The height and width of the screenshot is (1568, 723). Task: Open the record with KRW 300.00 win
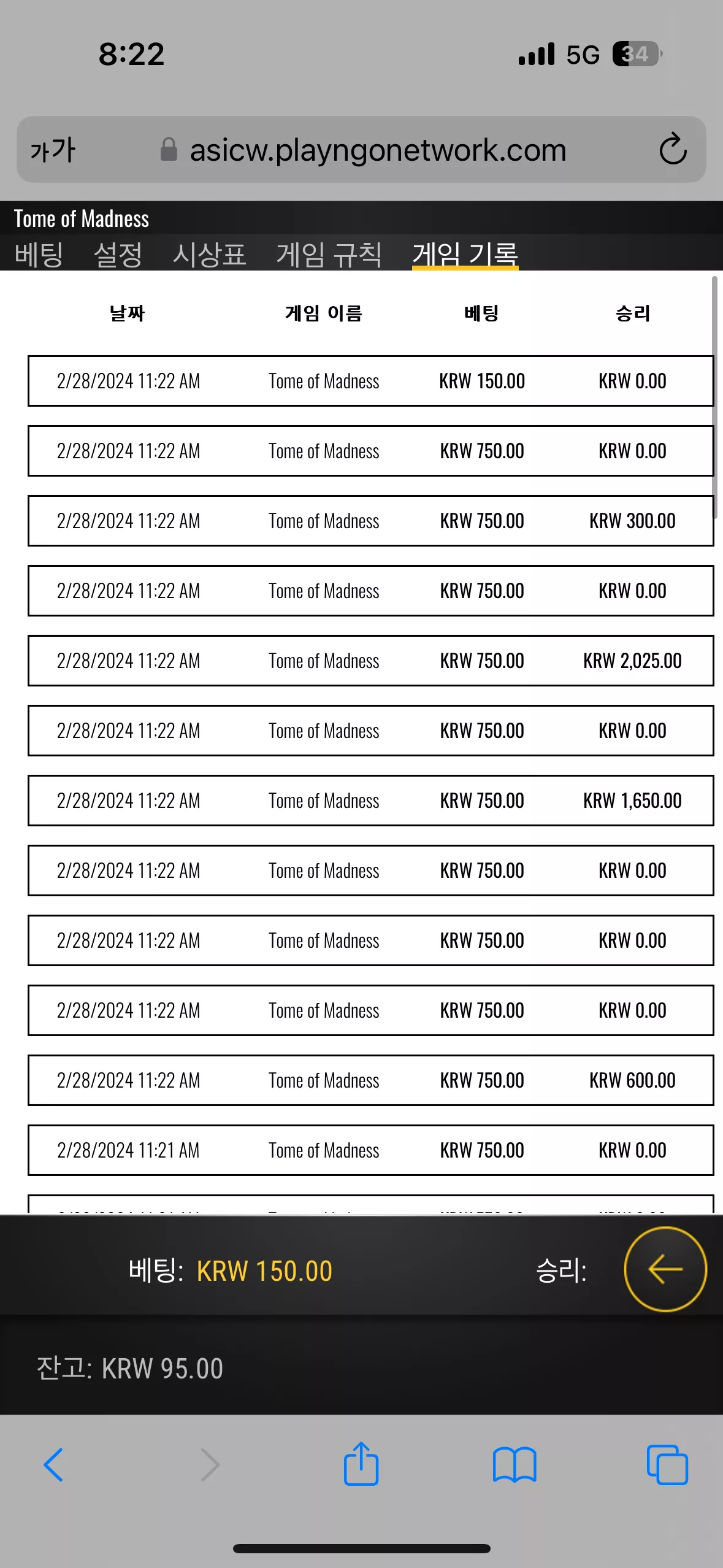(370, 521)
